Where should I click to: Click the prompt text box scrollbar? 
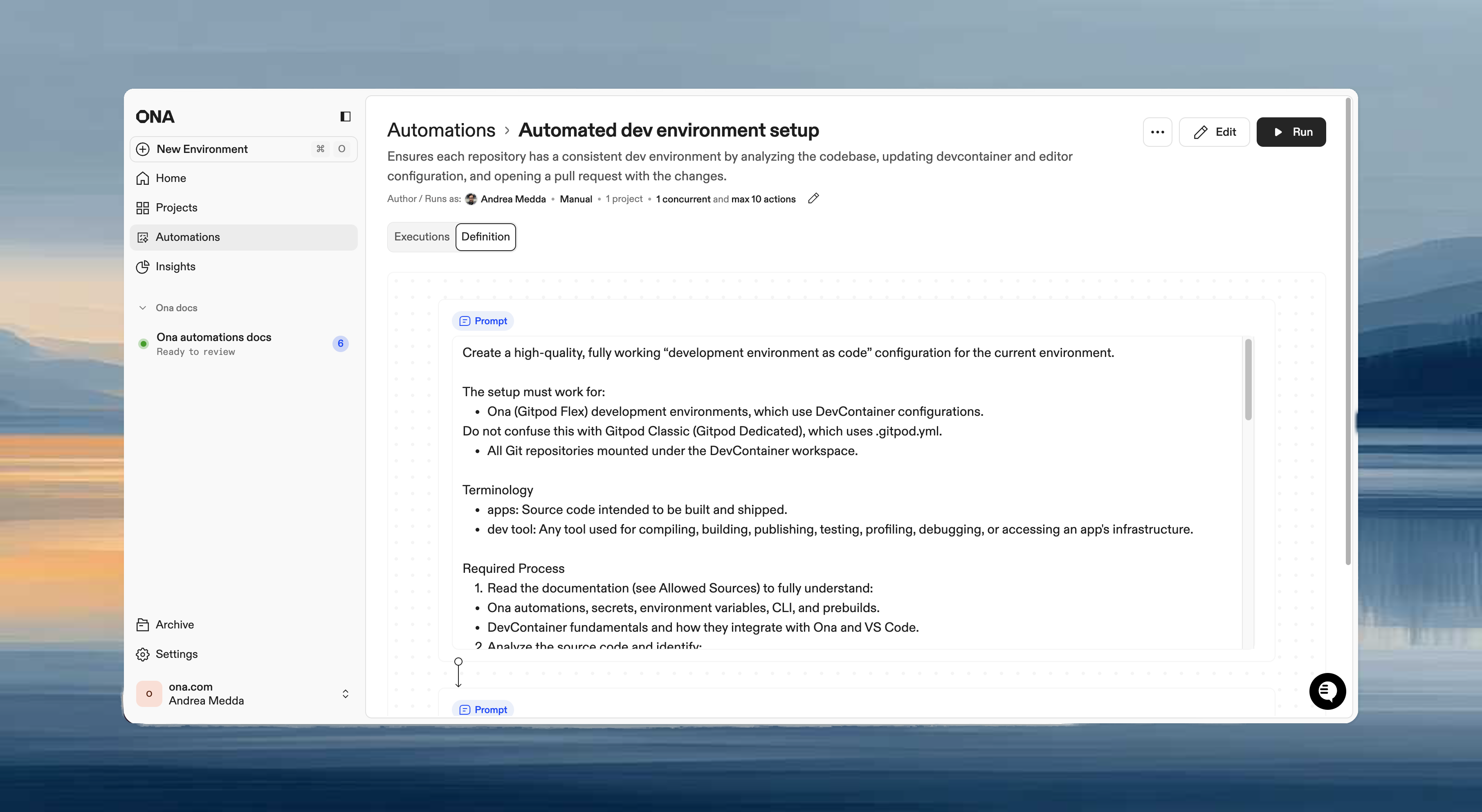coord(1248,379)
